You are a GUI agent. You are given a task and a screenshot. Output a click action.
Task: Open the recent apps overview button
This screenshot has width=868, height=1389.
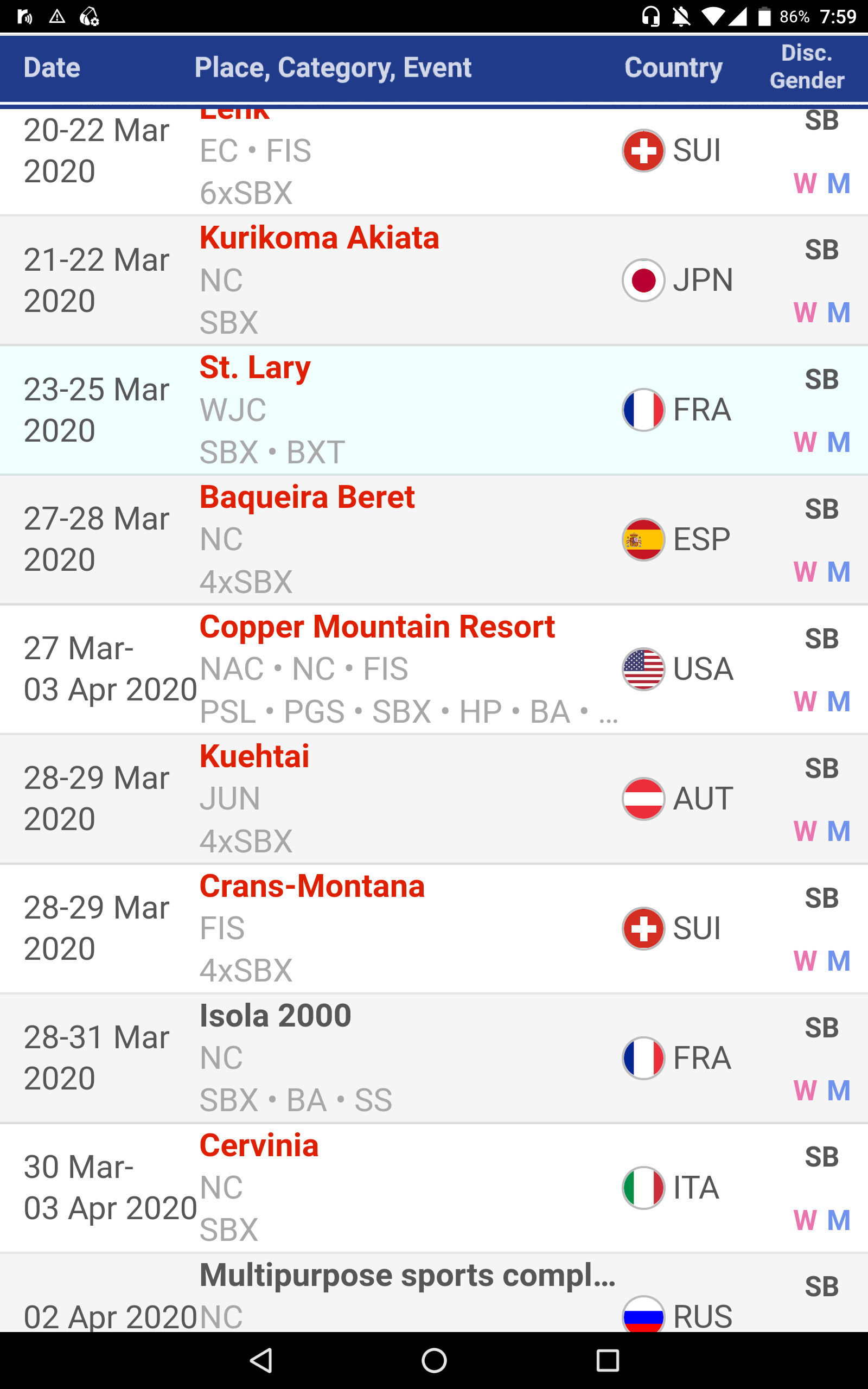[x=608, y=1360]
